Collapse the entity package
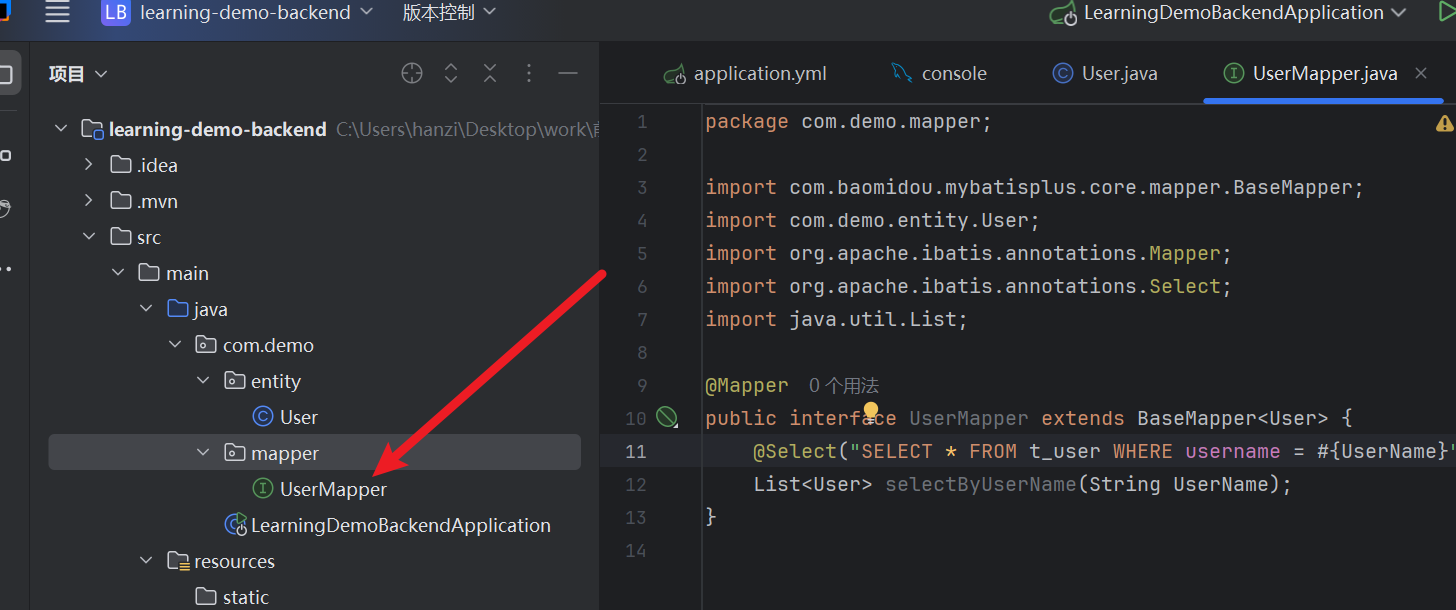 coord(204,381)
